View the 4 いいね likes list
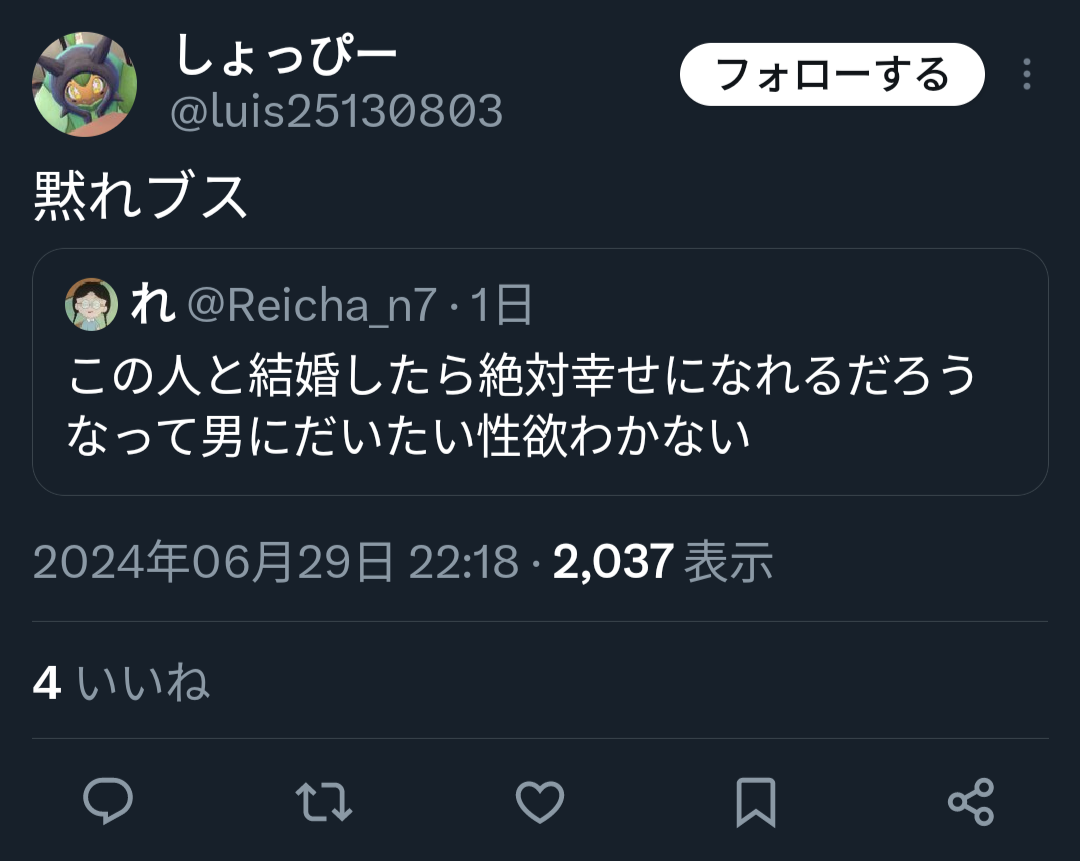 click(x=121, y=683)
